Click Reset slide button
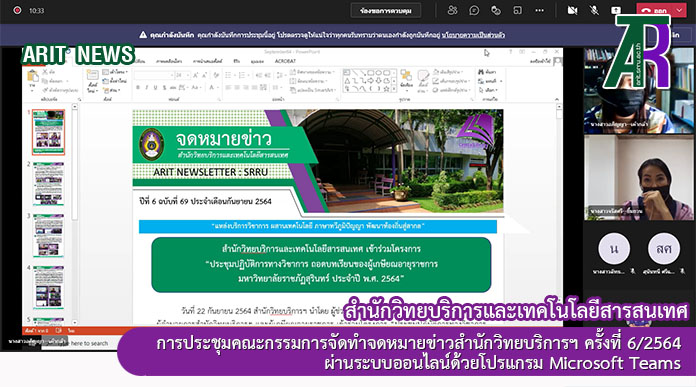 coord(115,81)
